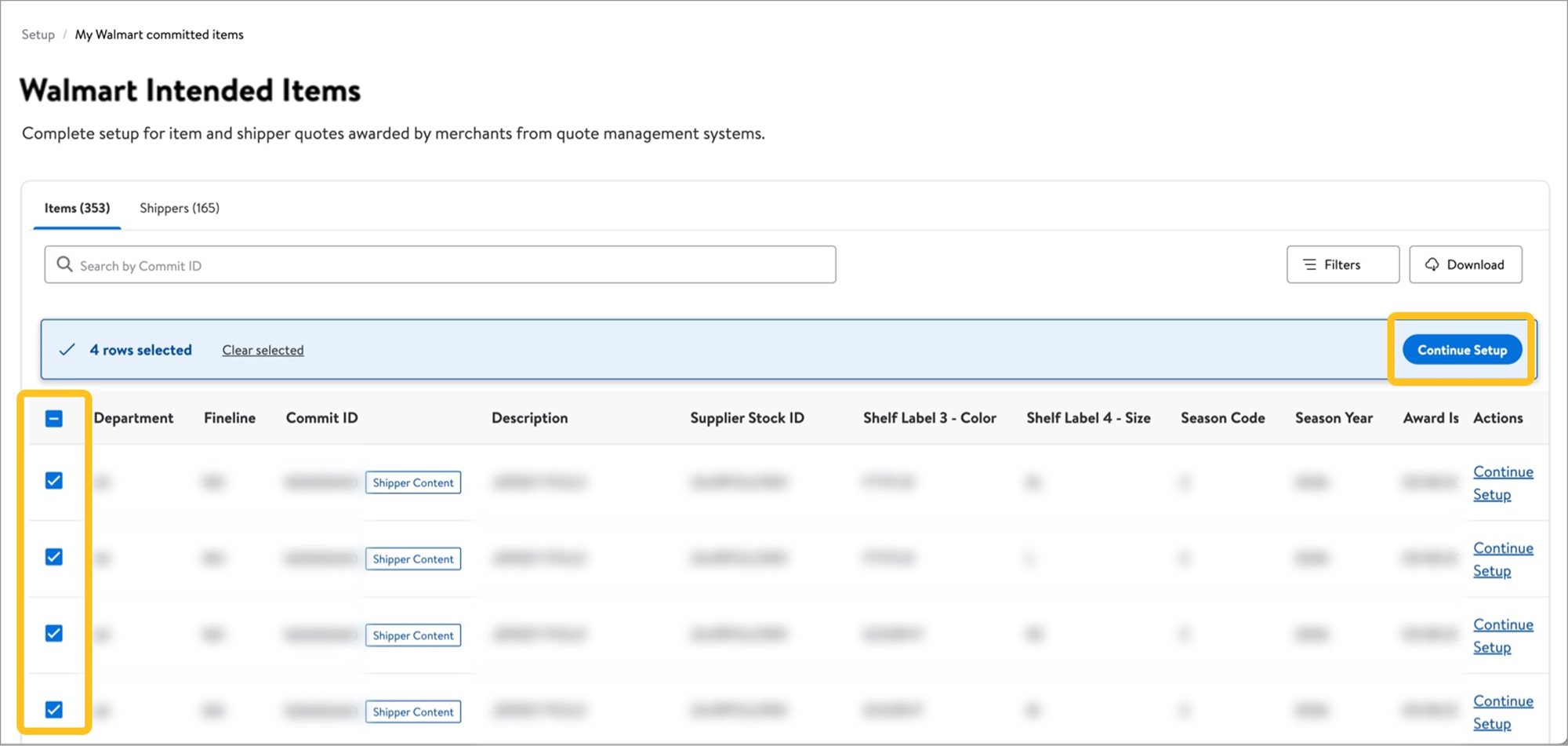
Task: Open the first row Continue Setup link
Action: 1503,483
